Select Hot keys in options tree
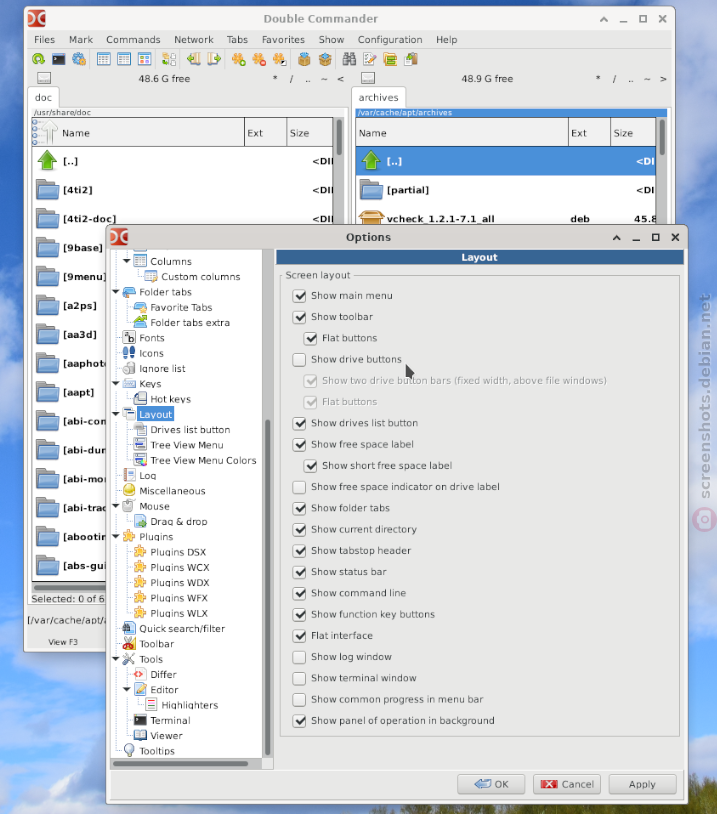Screen dimensions: 717x814 pyautogui.click(x=170, y=399)
